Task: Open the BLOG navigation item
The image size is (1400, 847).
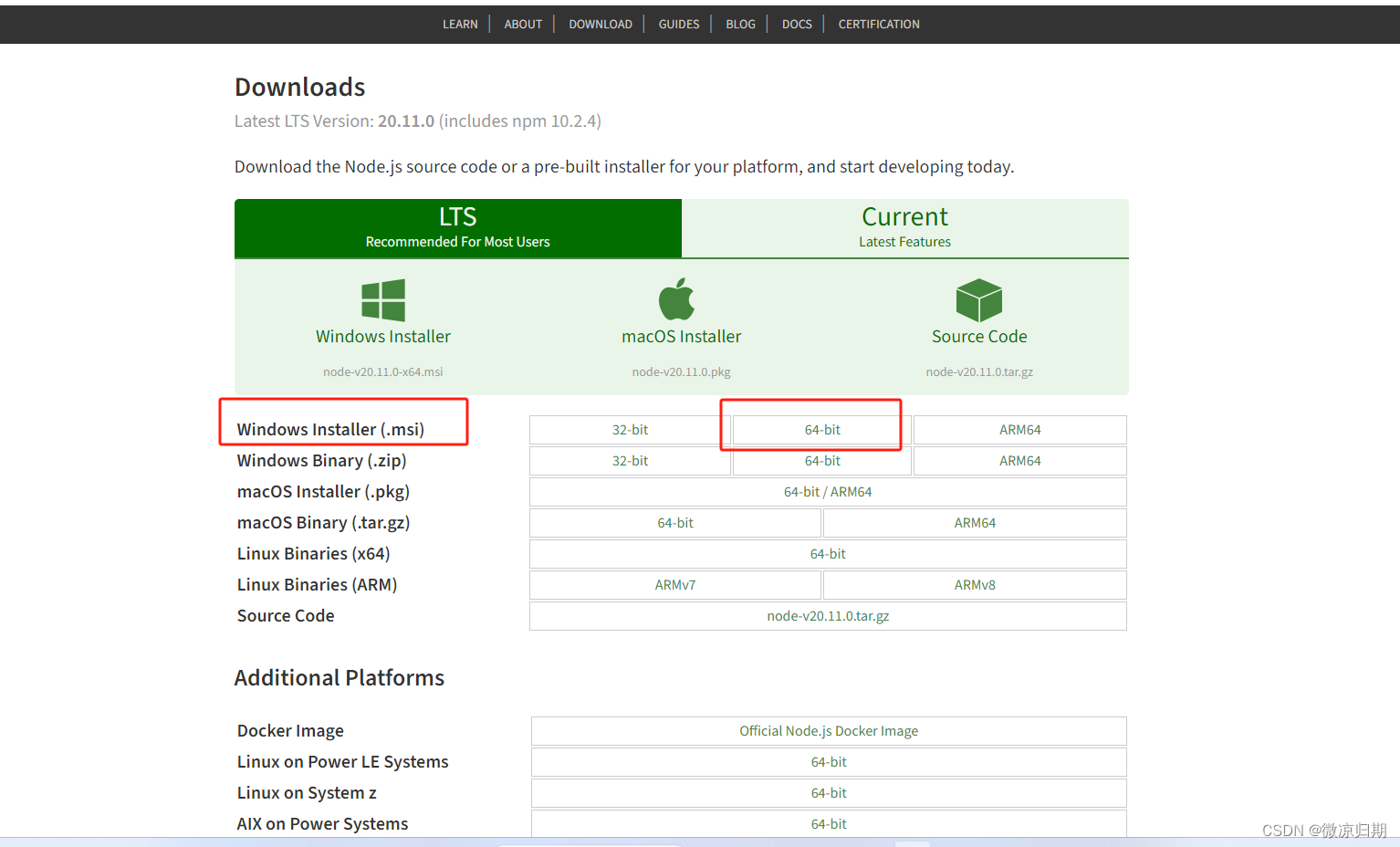Action: pos(740,25)
